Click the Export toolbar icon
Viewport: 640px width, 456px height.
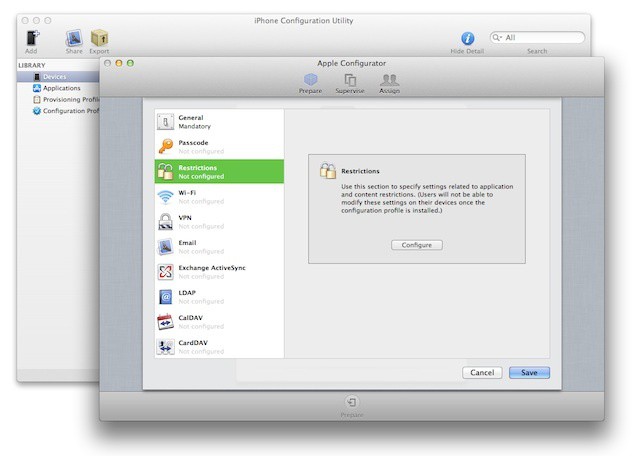99,38
